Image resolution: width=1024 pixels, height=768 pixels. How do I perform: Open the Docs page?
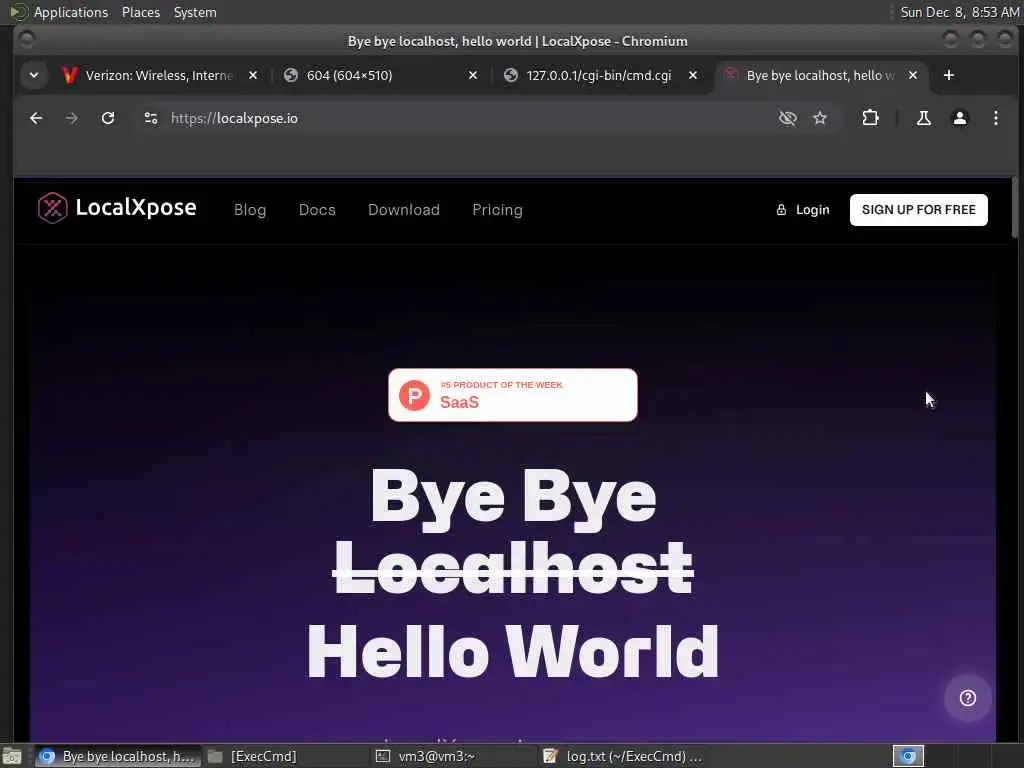[x=317, y=210]
